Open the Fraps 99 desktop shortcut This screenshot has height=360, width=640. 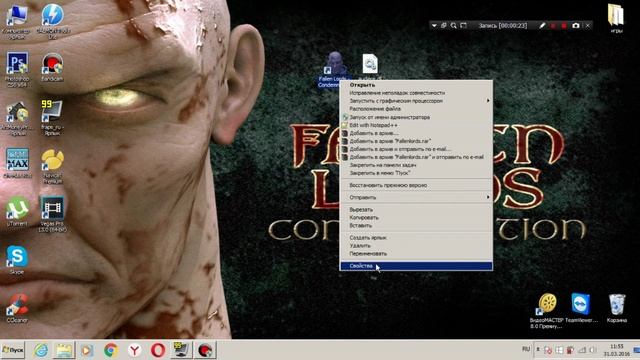coord(52,117)
